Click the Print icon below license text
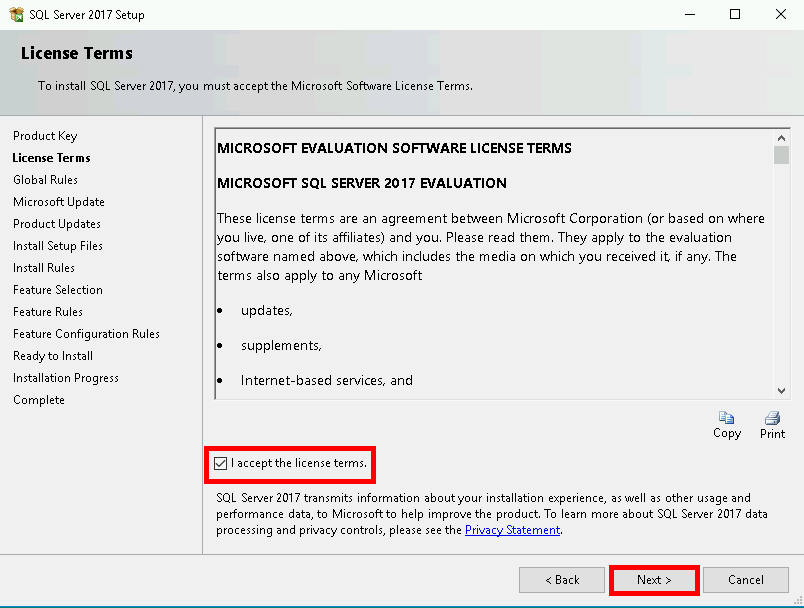This screenshot has height=608, width=804. click(x=772, y=418)
